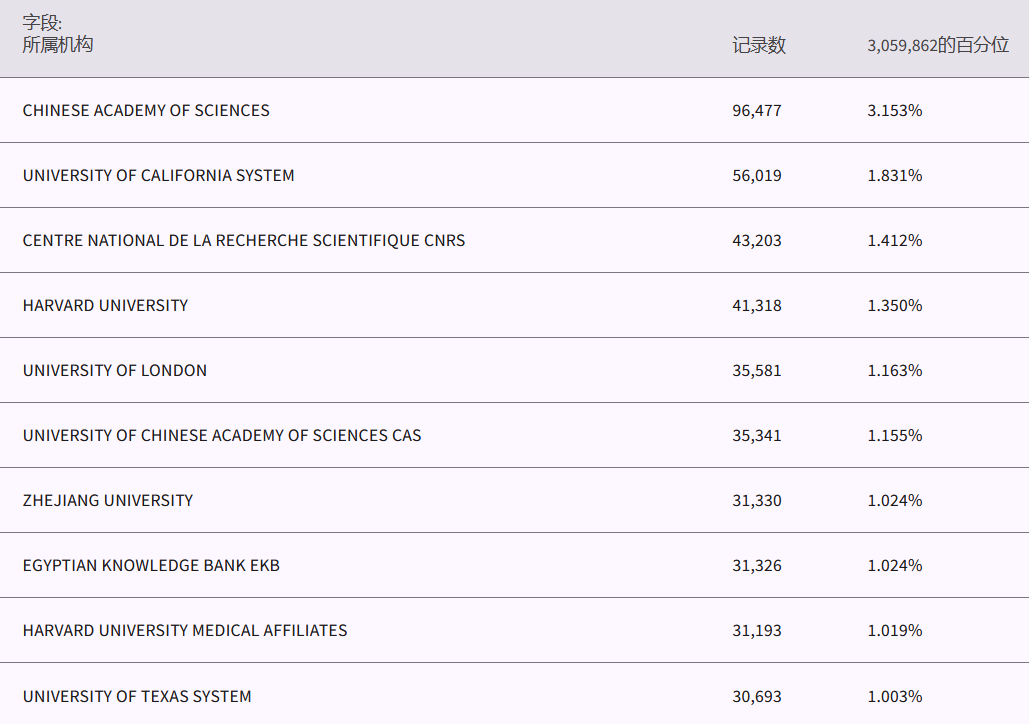Viewport: 1029px width, 724px height.
Task: Click percentage value 3.153%
Action: coord(894,111)
